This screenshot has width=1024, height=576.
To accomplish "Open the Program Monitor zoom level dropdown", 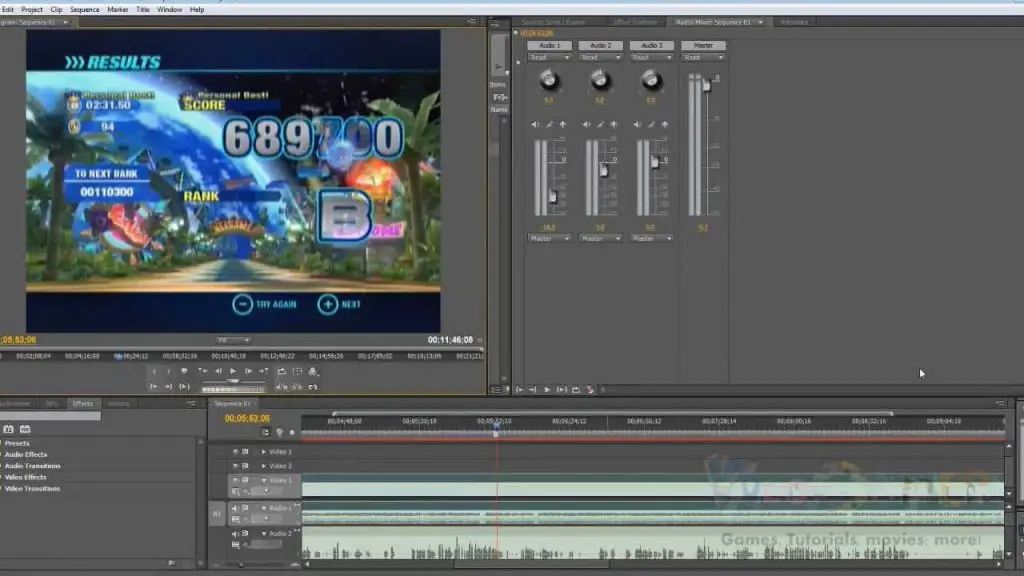I will coord(233,340).
